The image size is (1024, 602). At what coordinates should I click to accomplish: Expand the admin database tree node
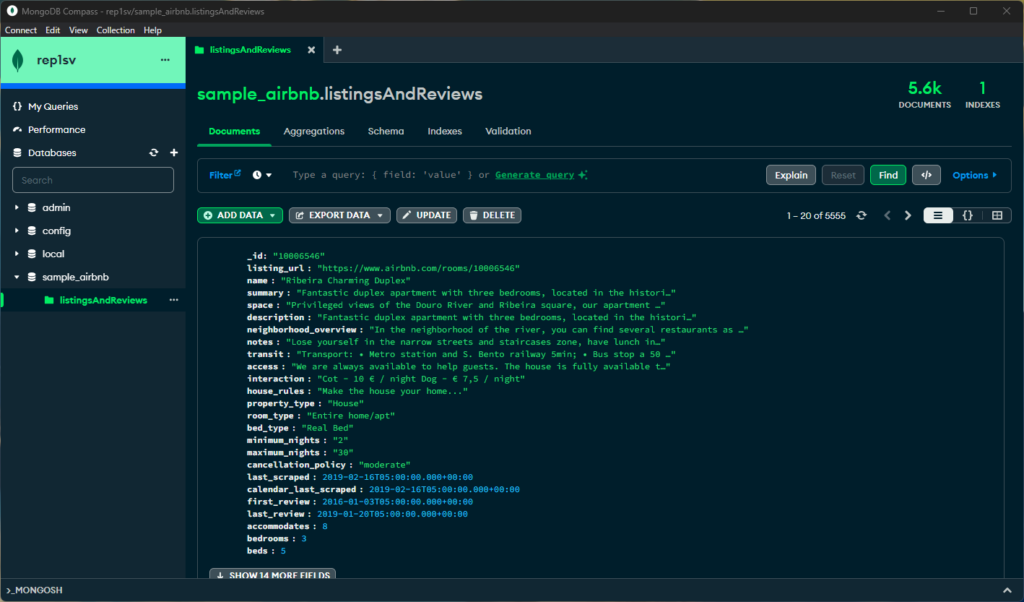pos(17,208)
